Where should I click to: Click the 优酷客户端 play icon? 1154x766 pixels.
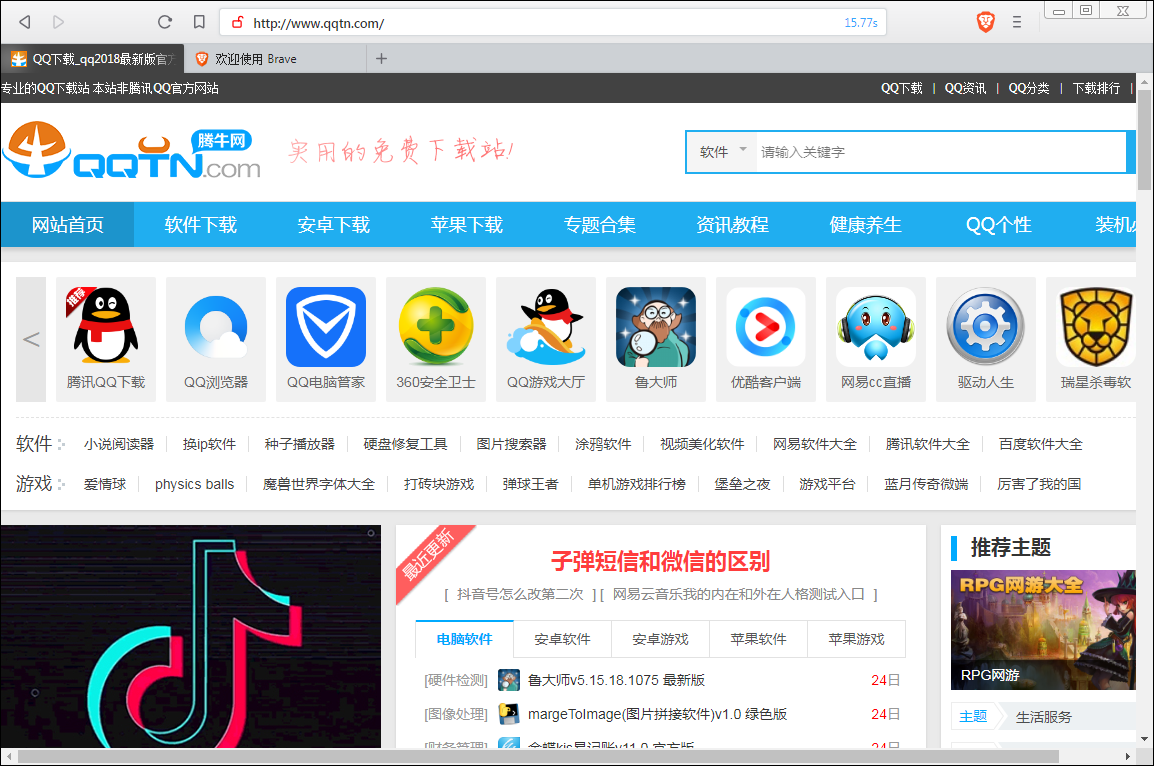(x=765, y=327)
